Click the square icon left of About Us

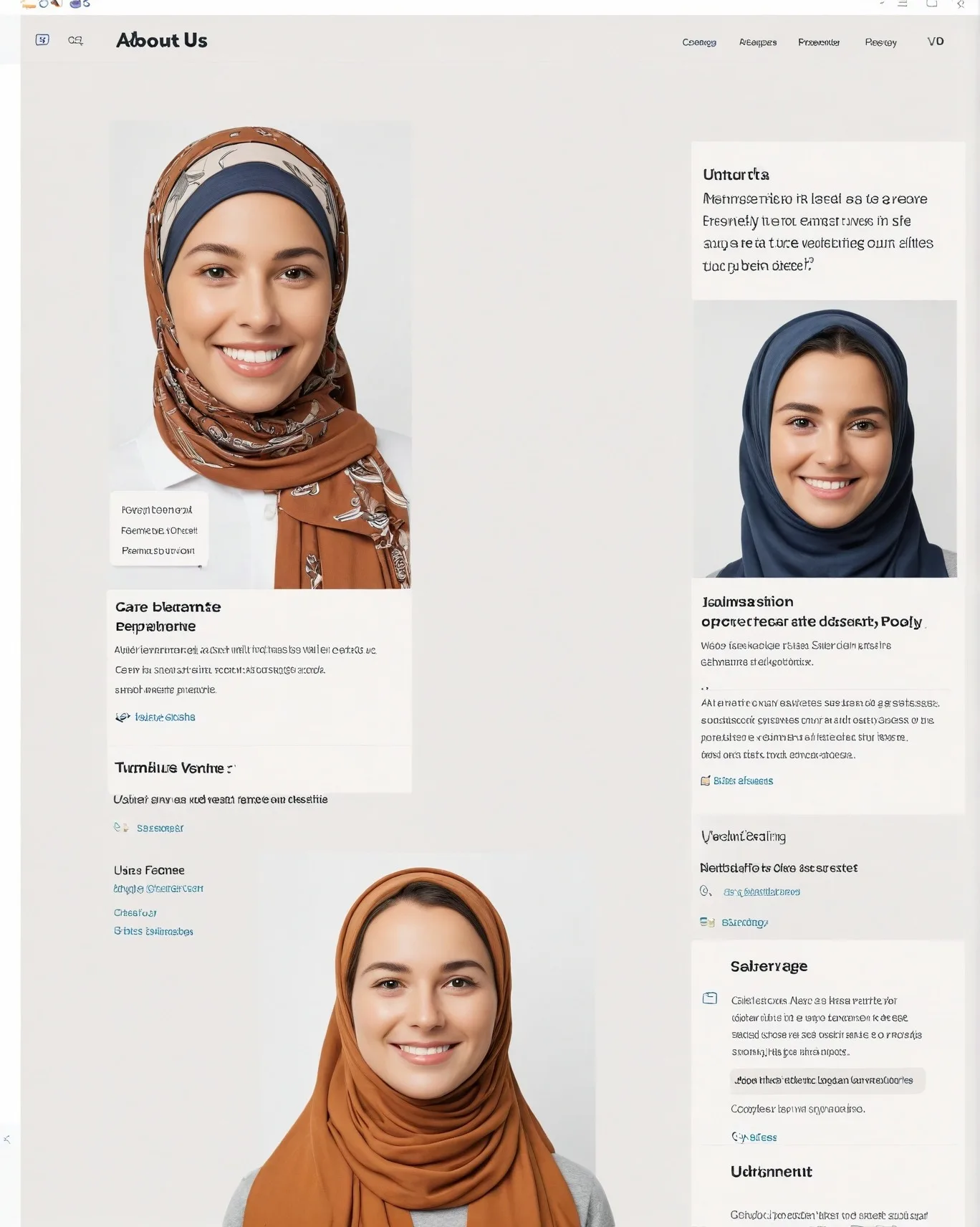pos(42,40)
